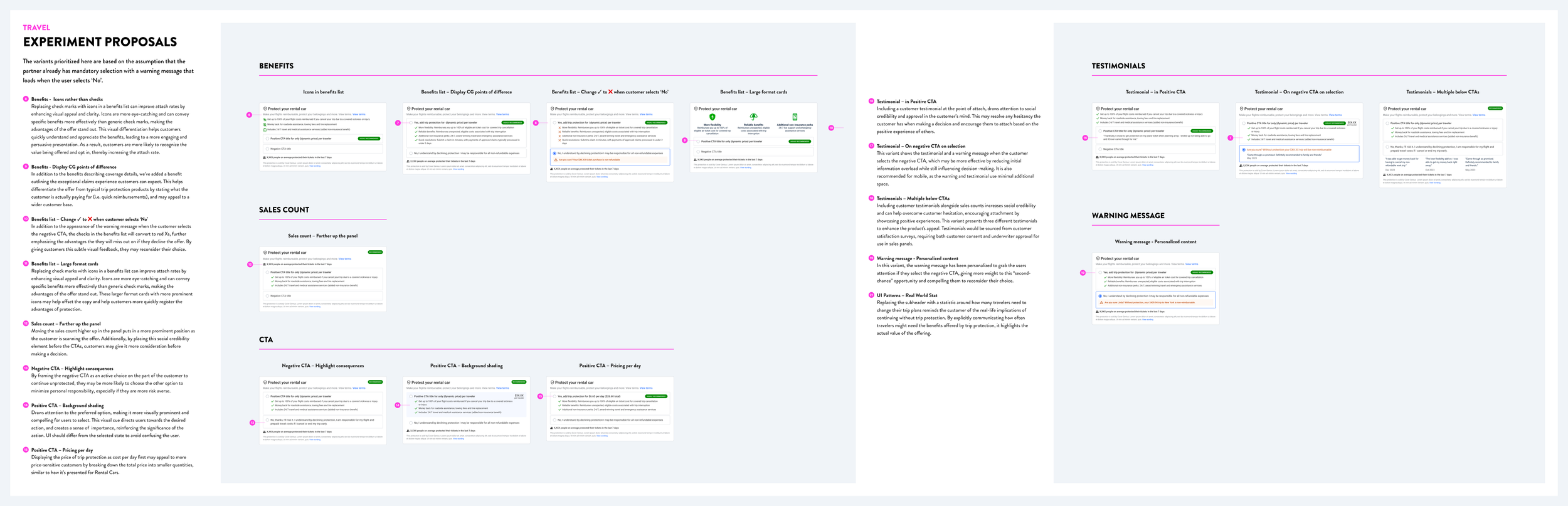Select 'Positive CTA title' radio in Large format cards mockup
1568x506 pixels.
click(x=698, y=142)
